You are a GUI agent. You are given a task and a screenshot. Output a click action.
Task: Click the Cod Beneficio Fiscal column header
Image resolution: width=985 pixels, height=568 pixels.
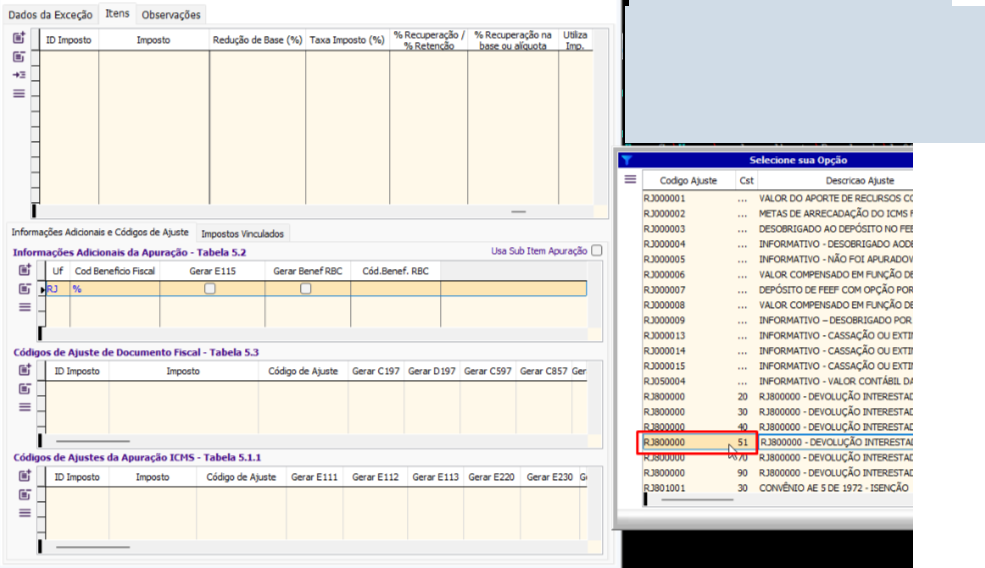point(115,271)
